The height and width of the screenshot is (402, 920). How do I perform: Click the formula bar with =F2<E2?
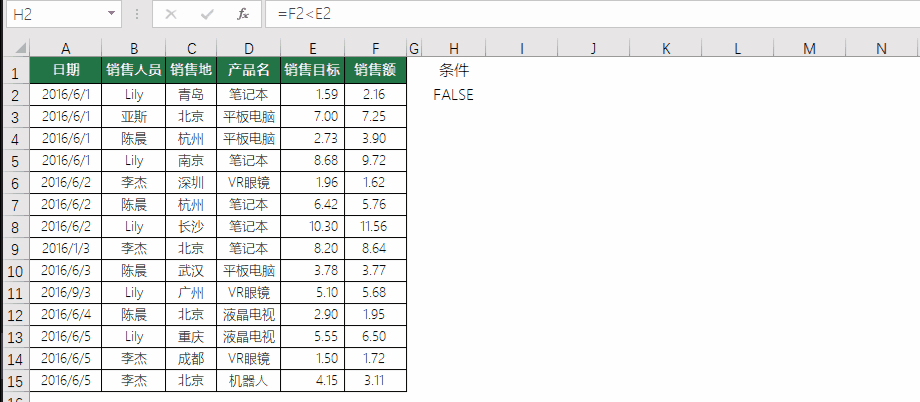coord(593,14)
